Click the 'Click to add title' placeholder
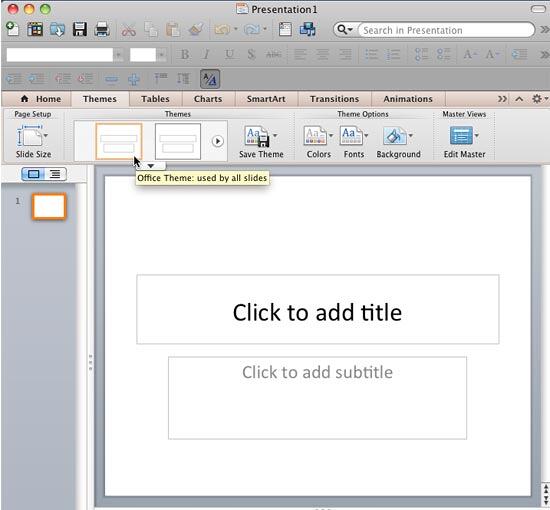This screenshot has height=510, width=550. (317, 309)
